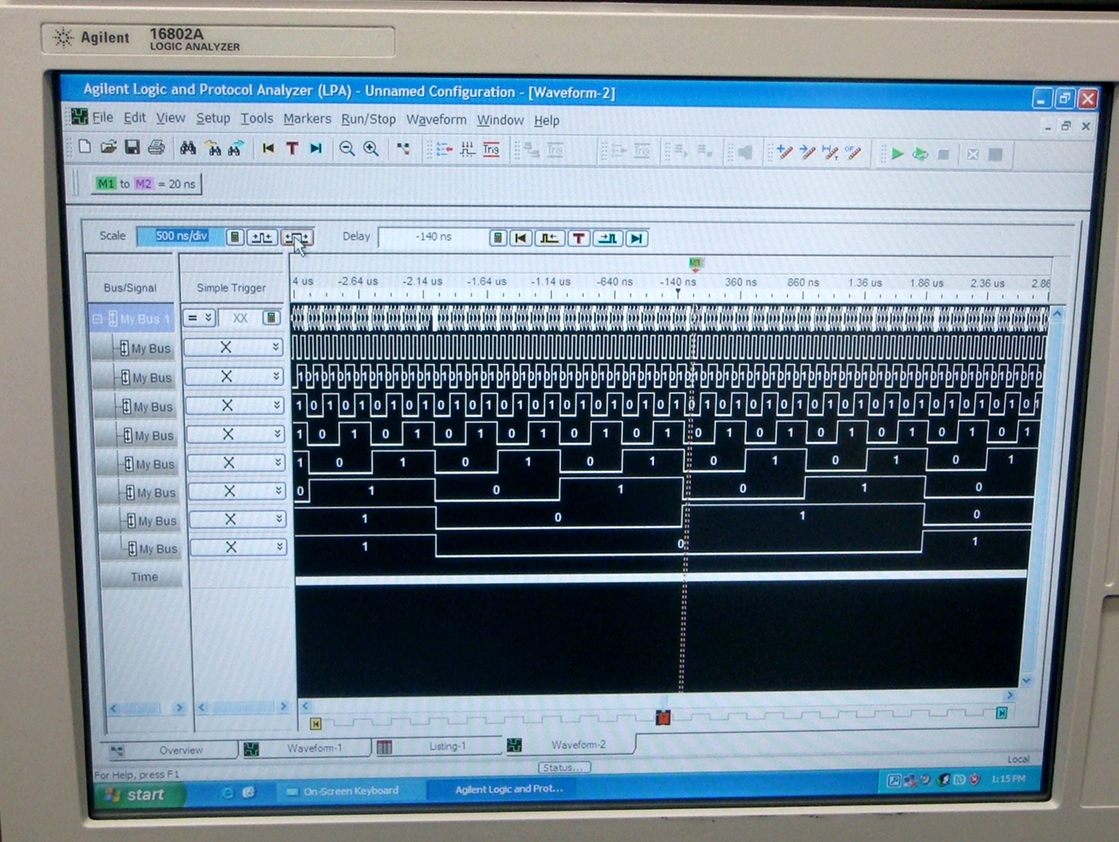Zoom out using the magnifier minus icon
The height and width of the screenshot is (842, 1119).
click(347, 148)
